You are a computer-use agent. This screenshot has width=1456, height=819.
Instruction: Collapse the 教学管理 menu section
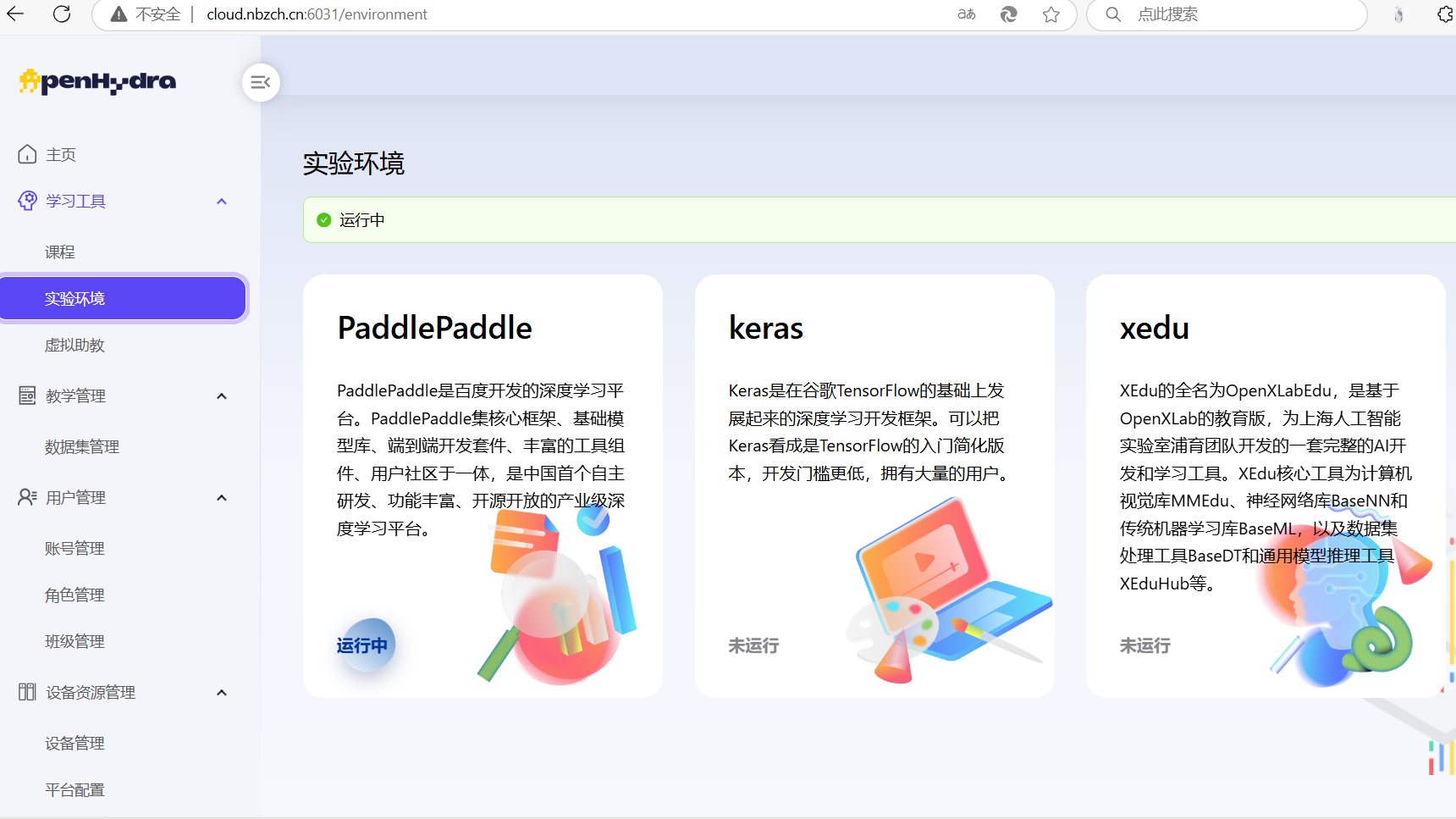click(222, 396)
